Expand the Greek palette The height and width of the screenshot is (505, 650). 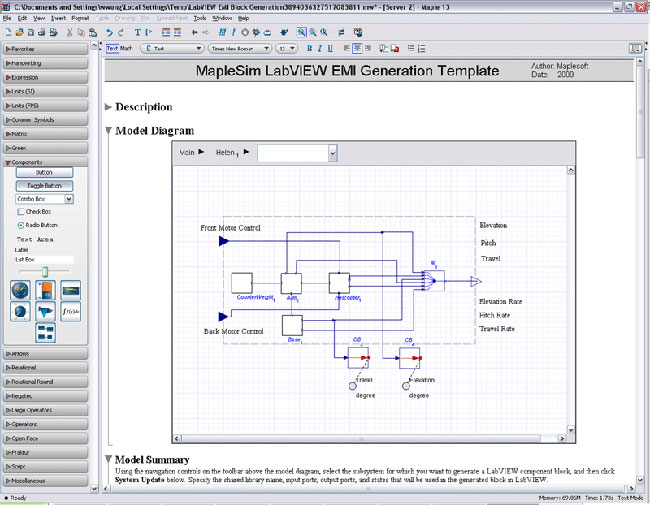point(46,148)
